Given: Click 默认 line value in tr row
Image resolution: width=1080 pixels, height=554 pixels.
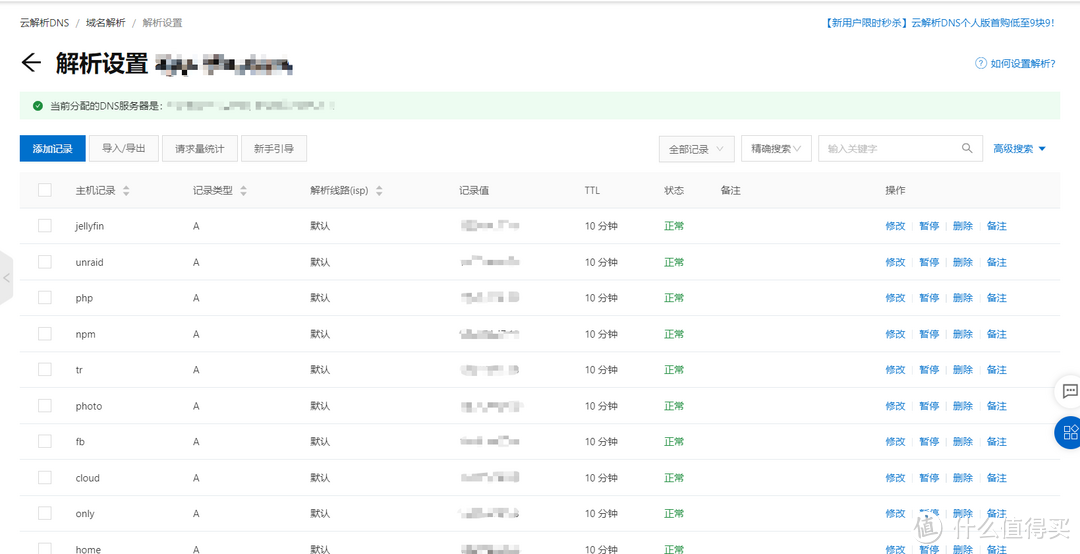Looking at the screenshot, I should tap(320, 369).
